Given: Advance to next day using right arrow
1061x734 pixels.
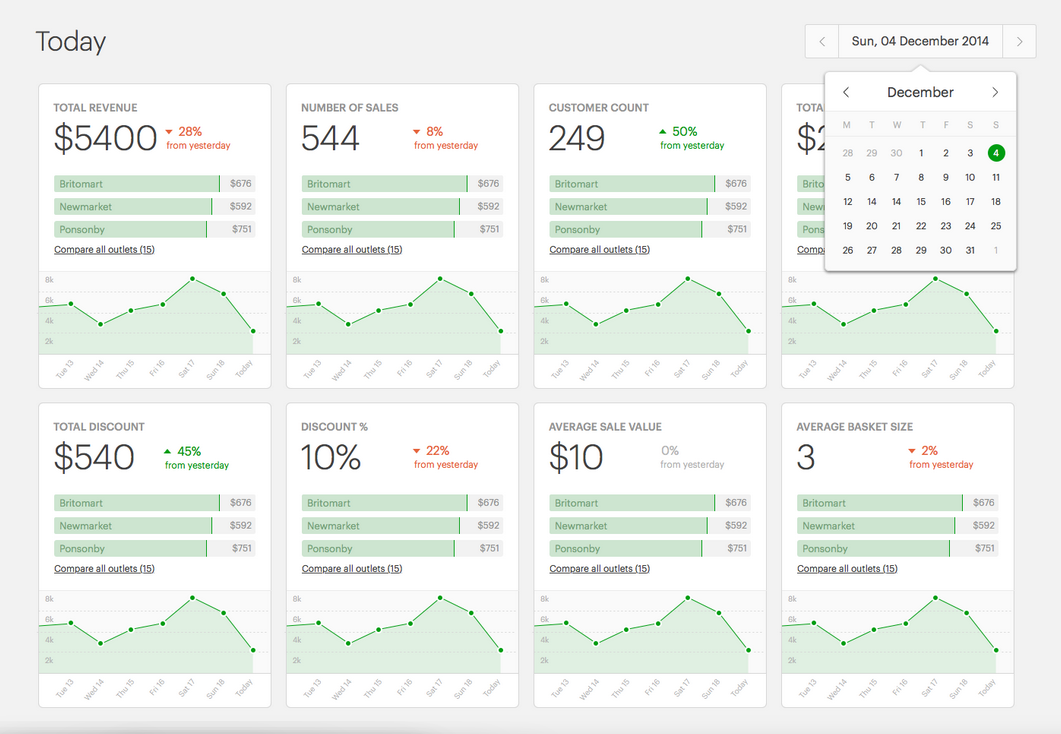Looking at the screenshot, I should point(1019,42).
